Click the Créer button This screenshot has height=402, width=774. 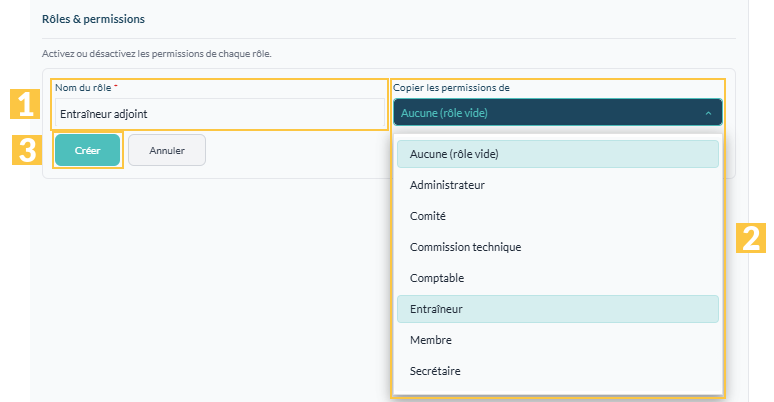[x=87, y=150]
